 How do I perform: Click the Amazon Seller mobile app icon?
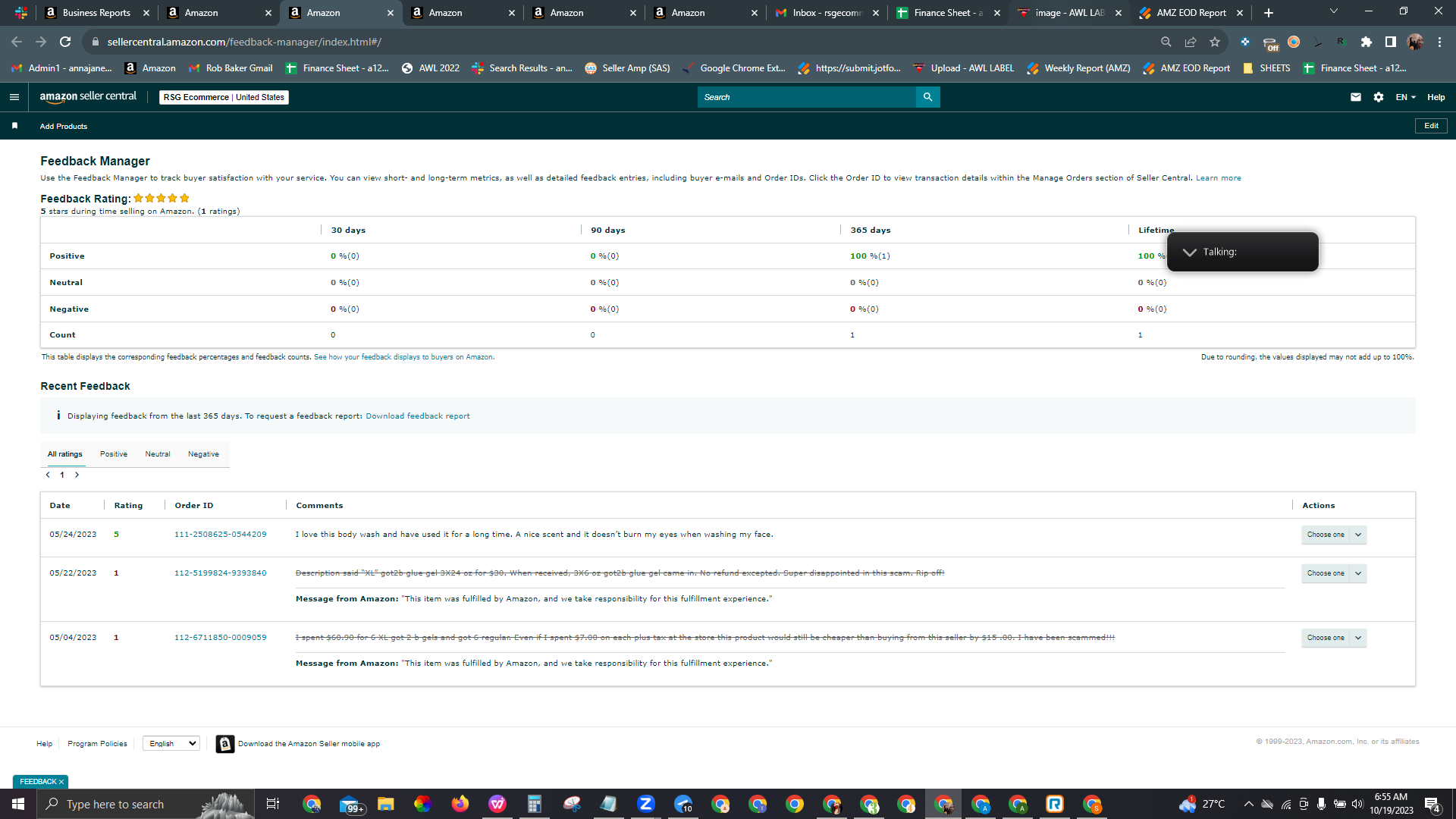pos(225,744)
